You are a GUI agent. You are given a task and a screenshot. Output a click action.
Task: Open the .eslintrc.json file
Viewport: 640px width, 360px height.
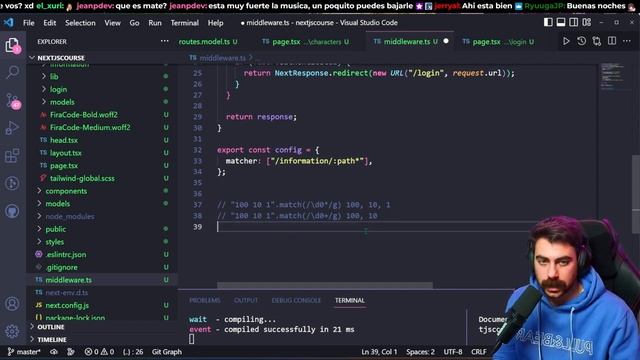tap(102, 254)
